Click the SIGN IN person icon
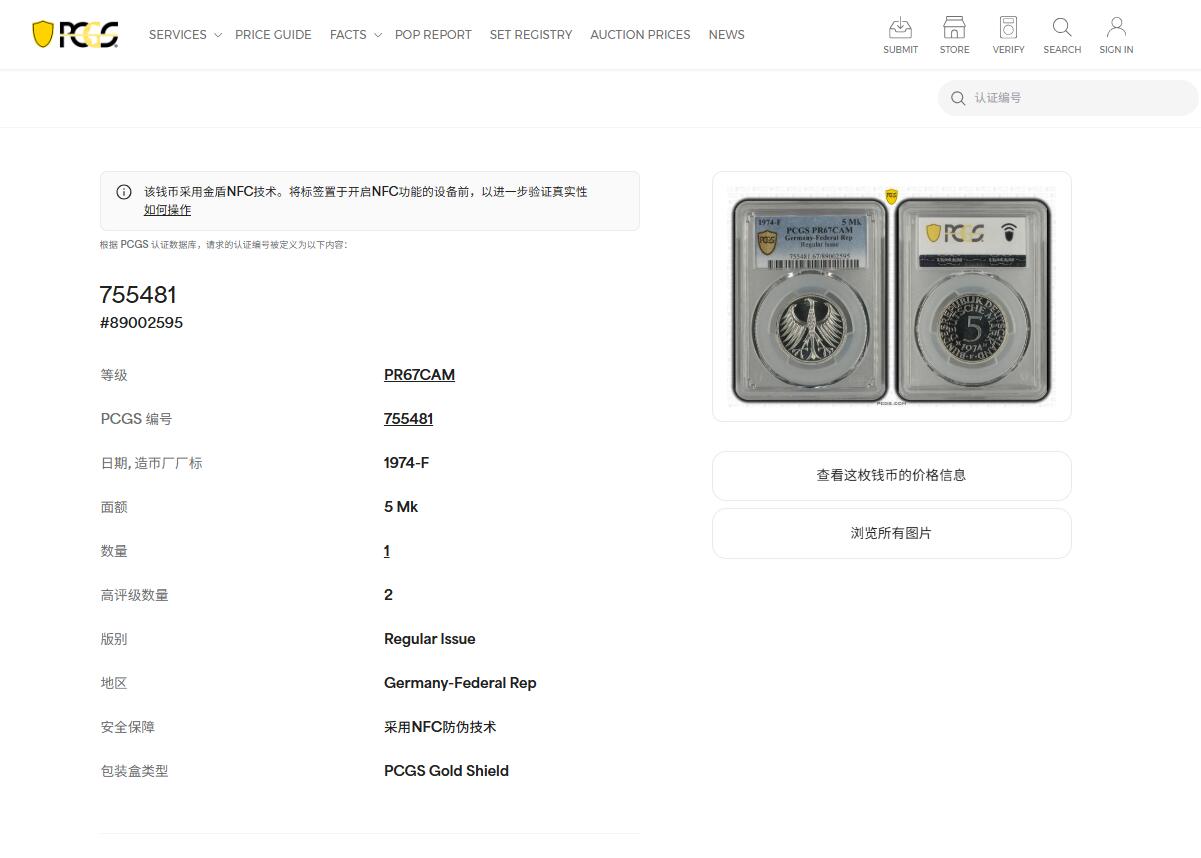 [1115, 34]
